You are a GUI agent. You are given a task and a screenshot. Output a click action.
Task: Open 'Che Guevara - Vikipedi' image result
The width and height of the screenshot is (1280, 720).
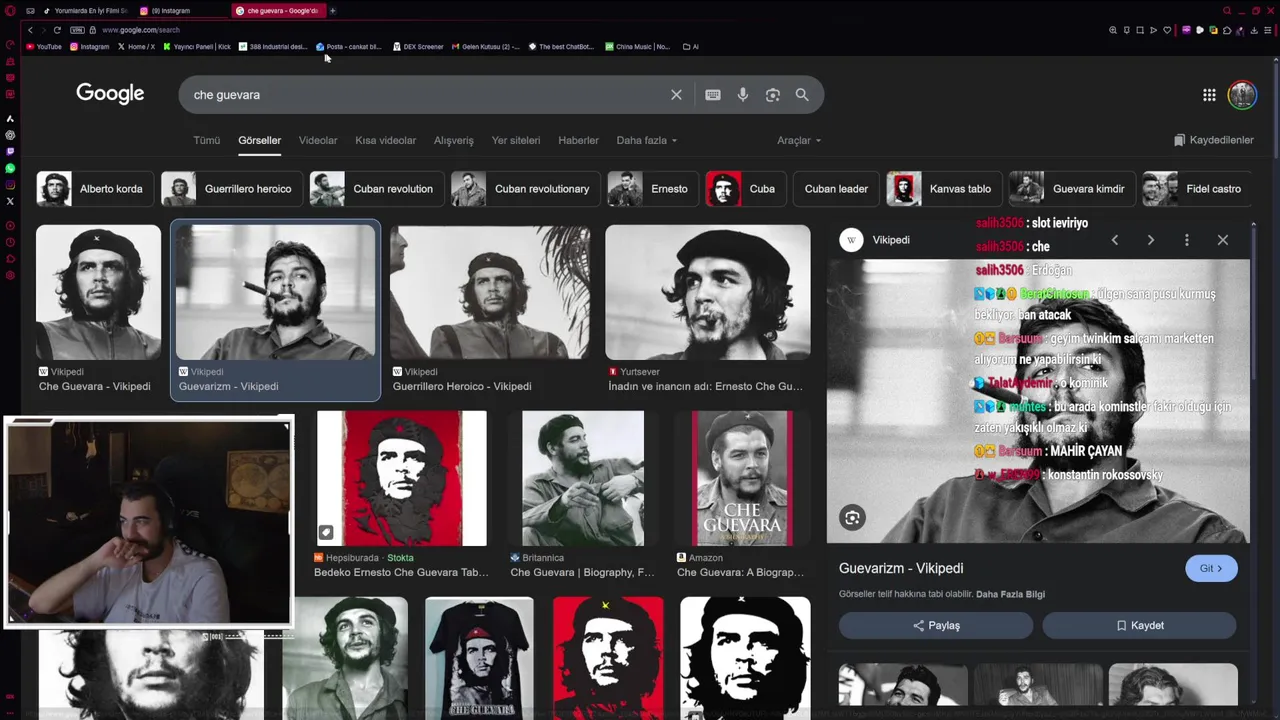click(x=98, y=309)
